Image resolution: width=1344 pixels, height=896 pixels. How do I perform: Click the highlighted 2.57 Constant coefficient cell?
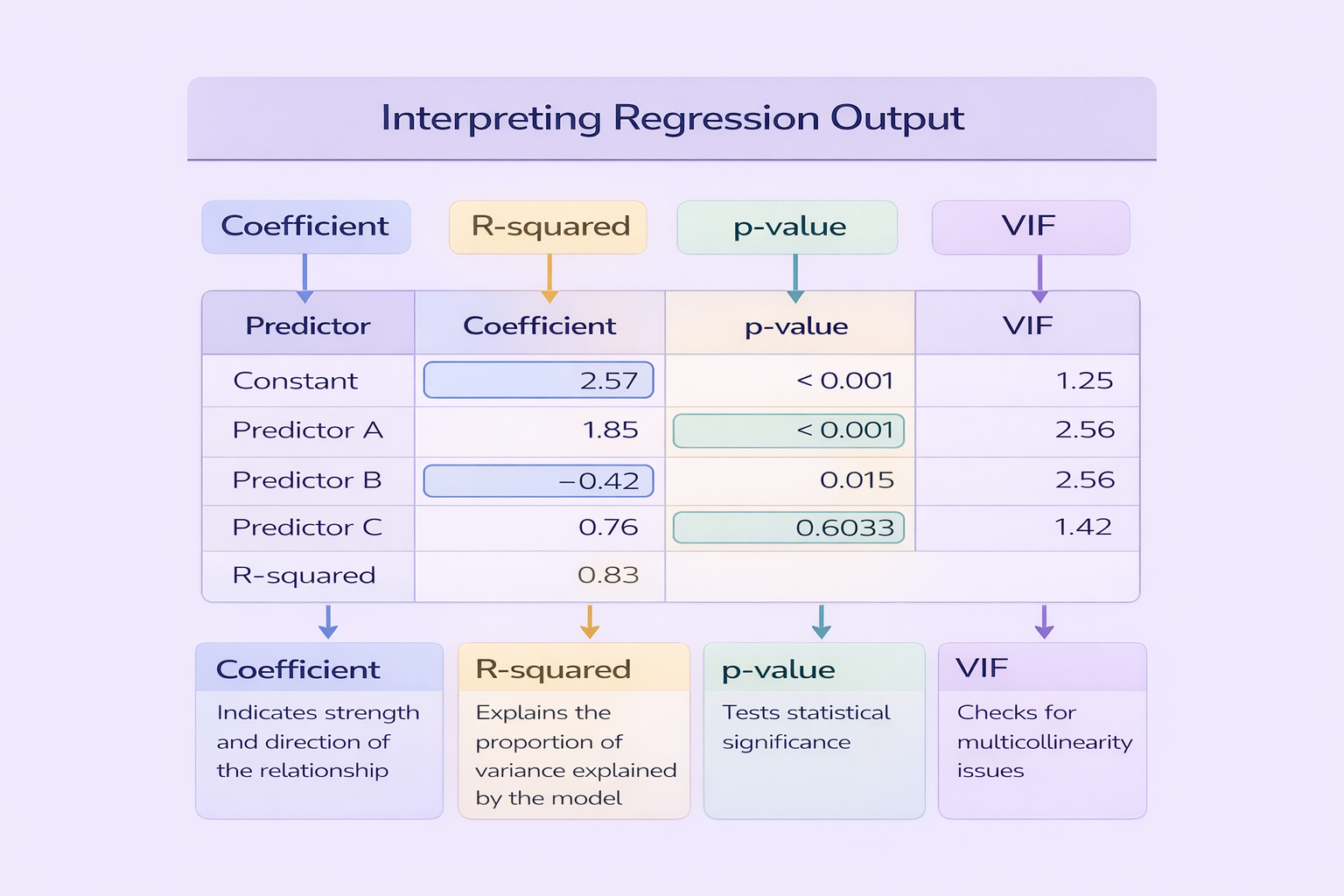[538, 381]
